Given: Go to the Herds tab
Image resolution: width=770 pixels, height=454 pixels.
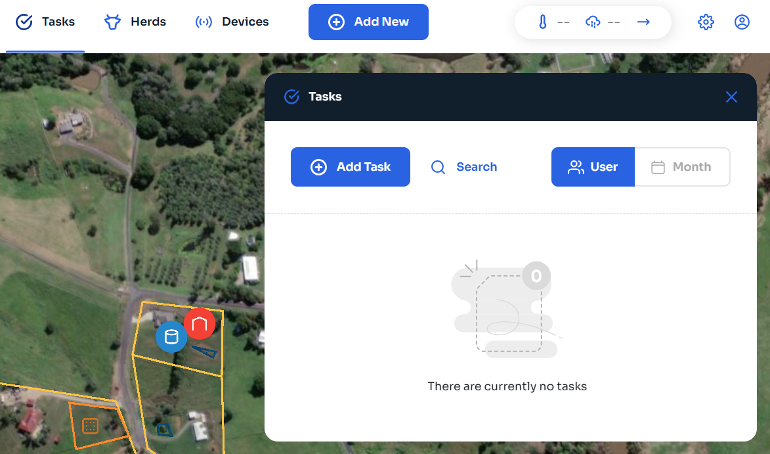Looking at the screenshot, I should point(135,22).
